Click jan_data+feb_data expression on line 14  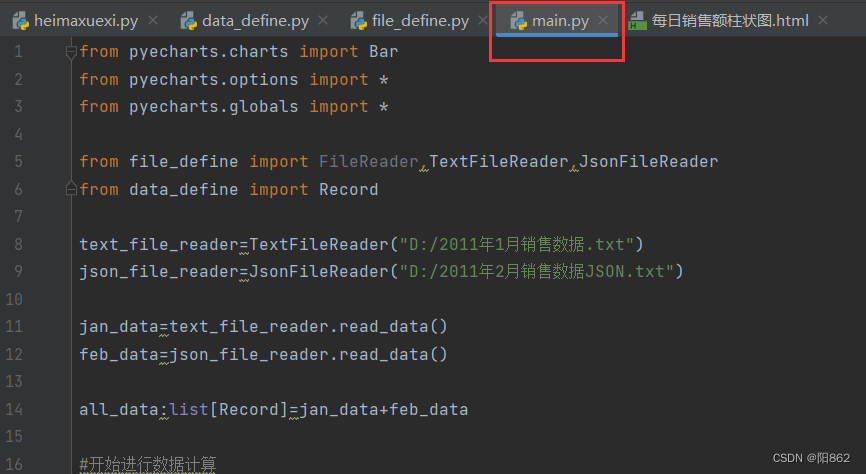pyautogui.click(x=384, y=409)
